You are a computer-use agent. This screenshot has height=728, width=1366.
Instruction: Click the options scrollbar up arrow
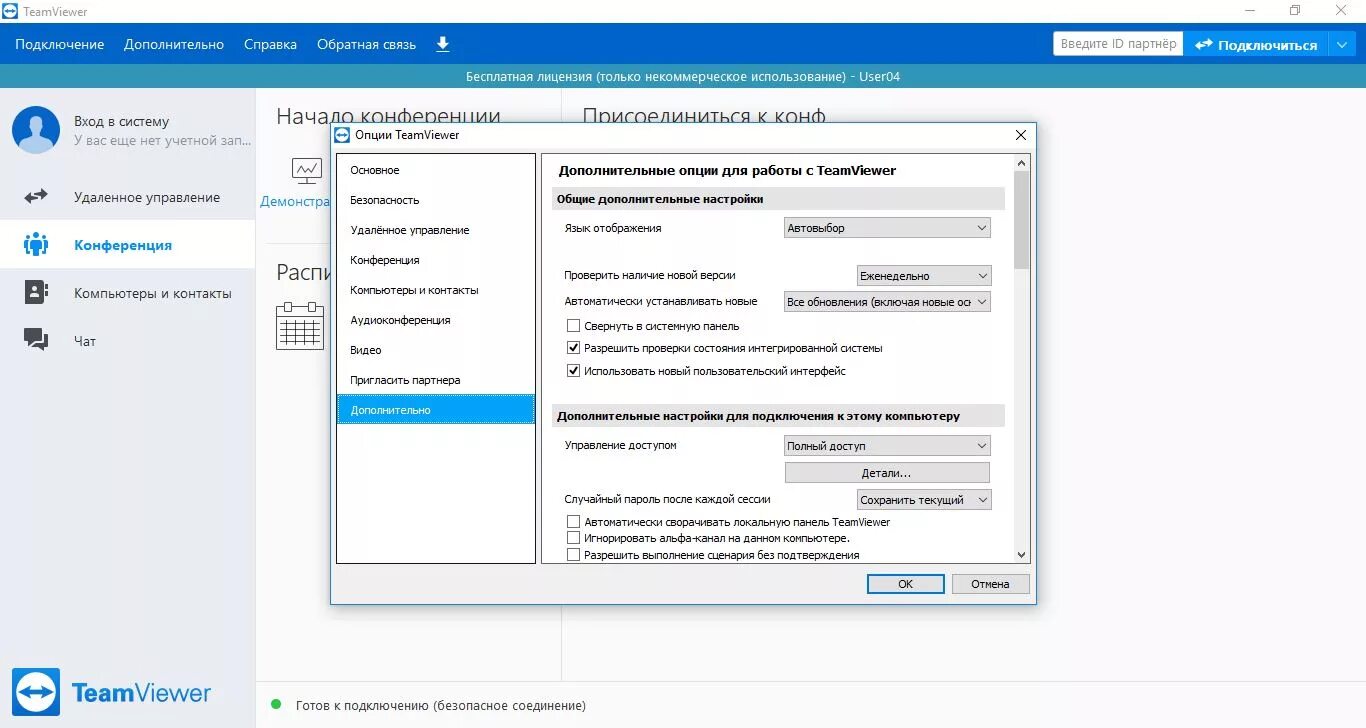(1021, 162)
